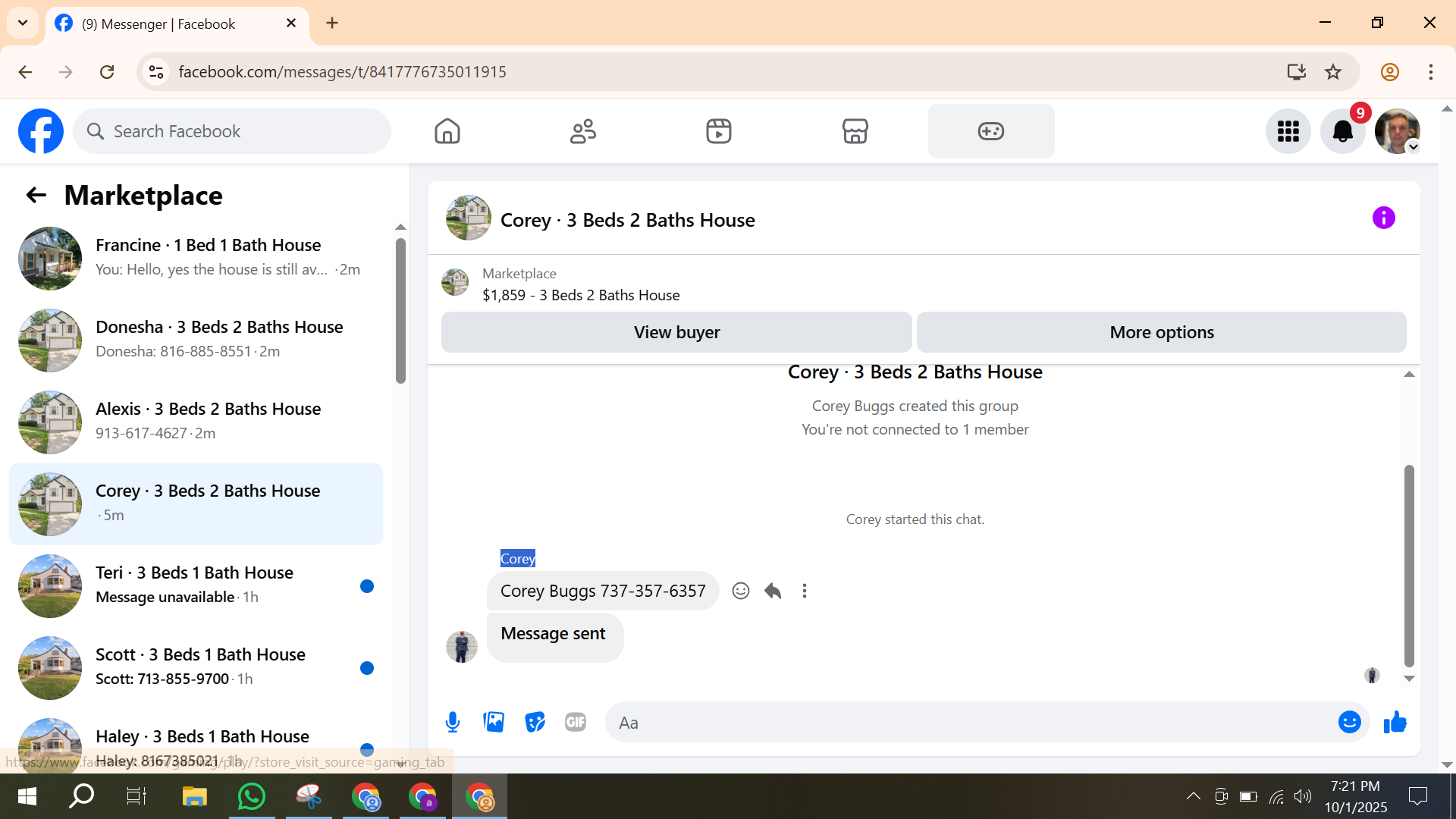Open Windows taskbar search
The width and height of the screenshot is (1456, 819).
pos(82,796)
